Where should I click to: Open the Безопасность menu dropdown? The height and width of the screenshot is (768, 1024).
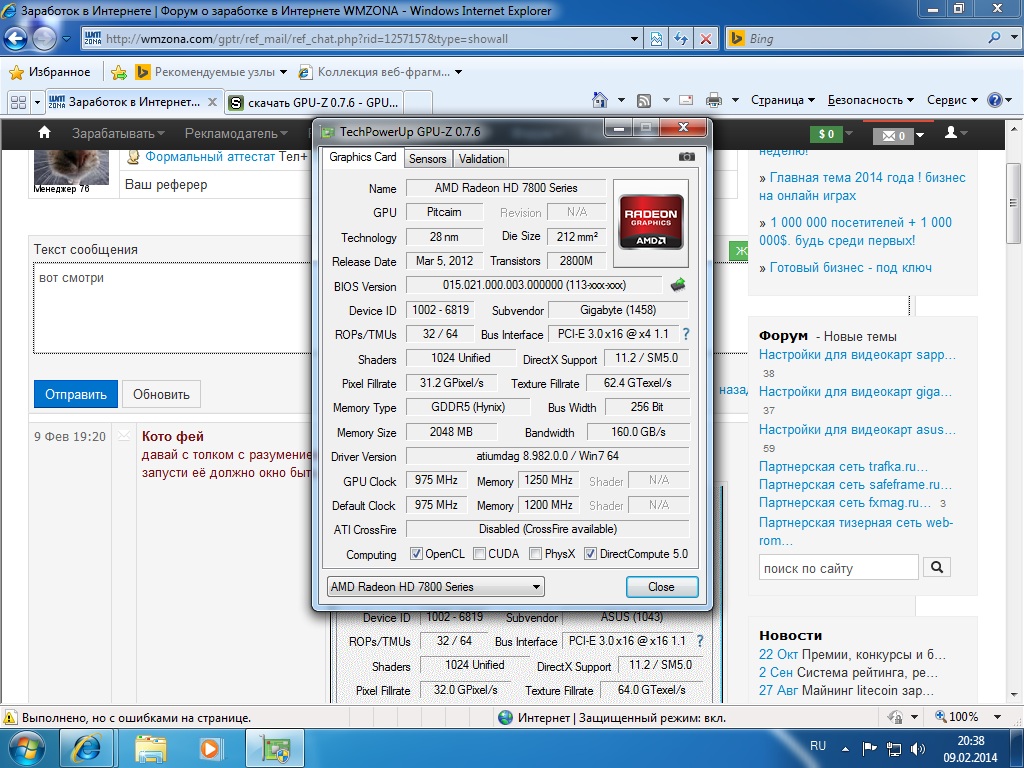(870, 100)
